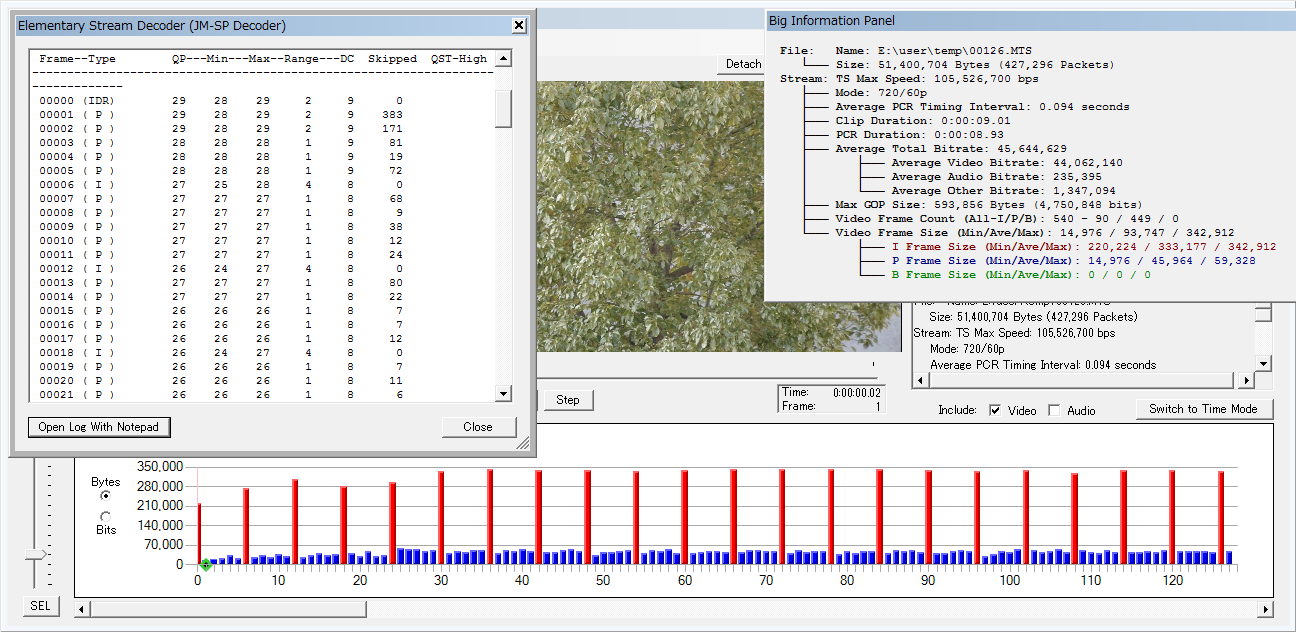Enable the Audio include checkbox
Image resolution: width=1296 pixels, height=632 pixels.
tap(1054, 410)
